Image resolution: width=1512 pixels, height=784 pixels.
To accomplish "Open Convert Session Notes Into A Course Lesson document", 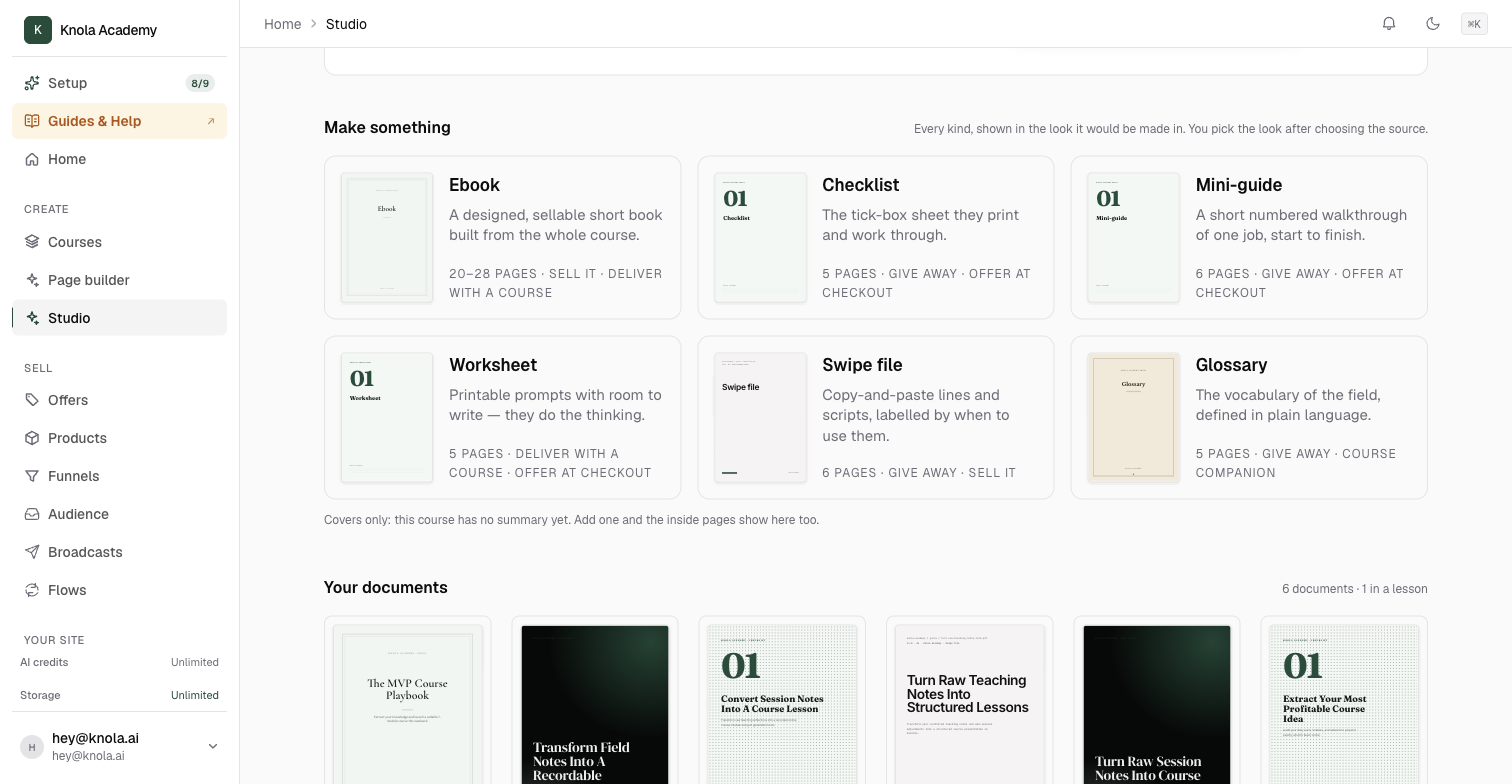I will click(781, 701).
